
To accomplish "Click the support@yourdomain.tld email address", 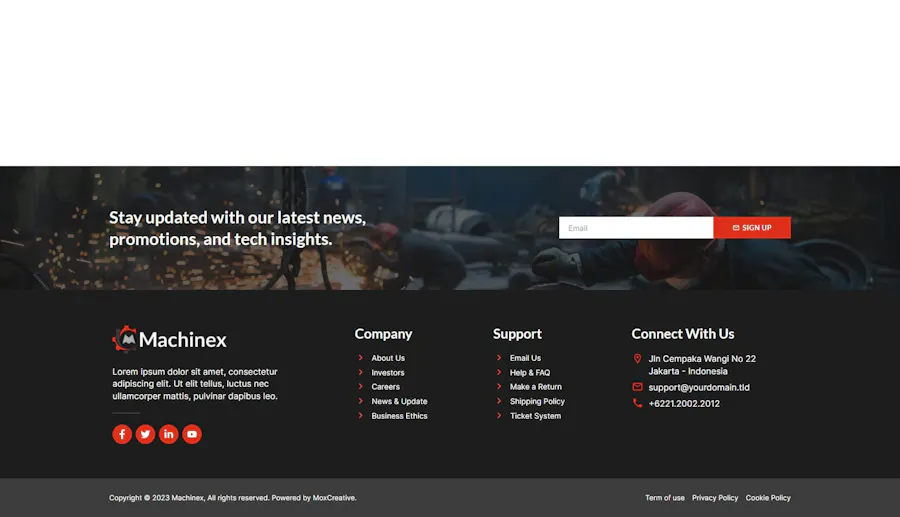I will [x=699, y=387].
